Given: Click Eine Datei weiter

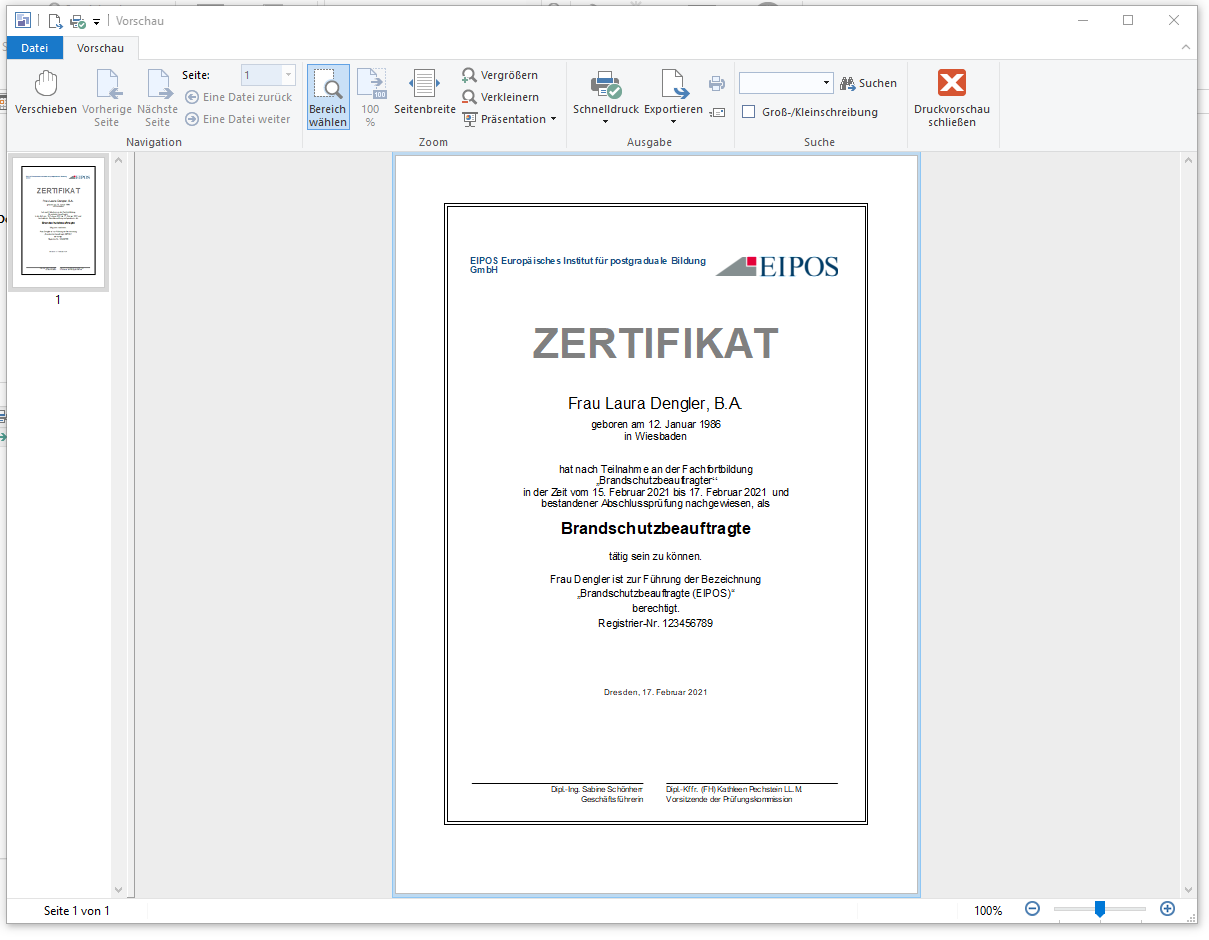Looking at the screenshot, I should click(238, 119).
